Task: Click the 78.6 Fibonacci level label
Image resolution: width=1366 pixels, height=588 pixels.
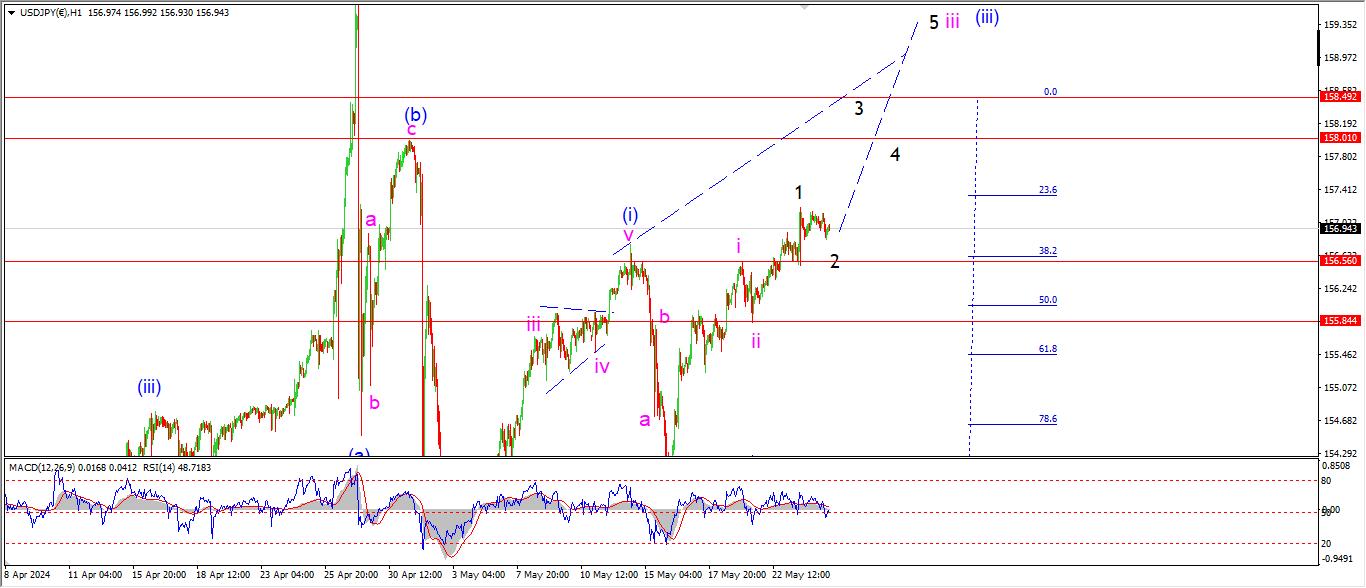Action: [1048, 419]
